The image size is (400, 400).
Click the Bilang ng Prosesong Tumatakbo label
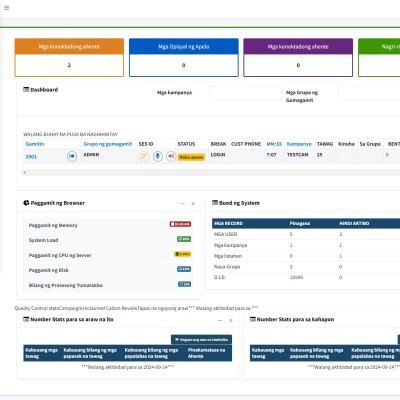66,285
